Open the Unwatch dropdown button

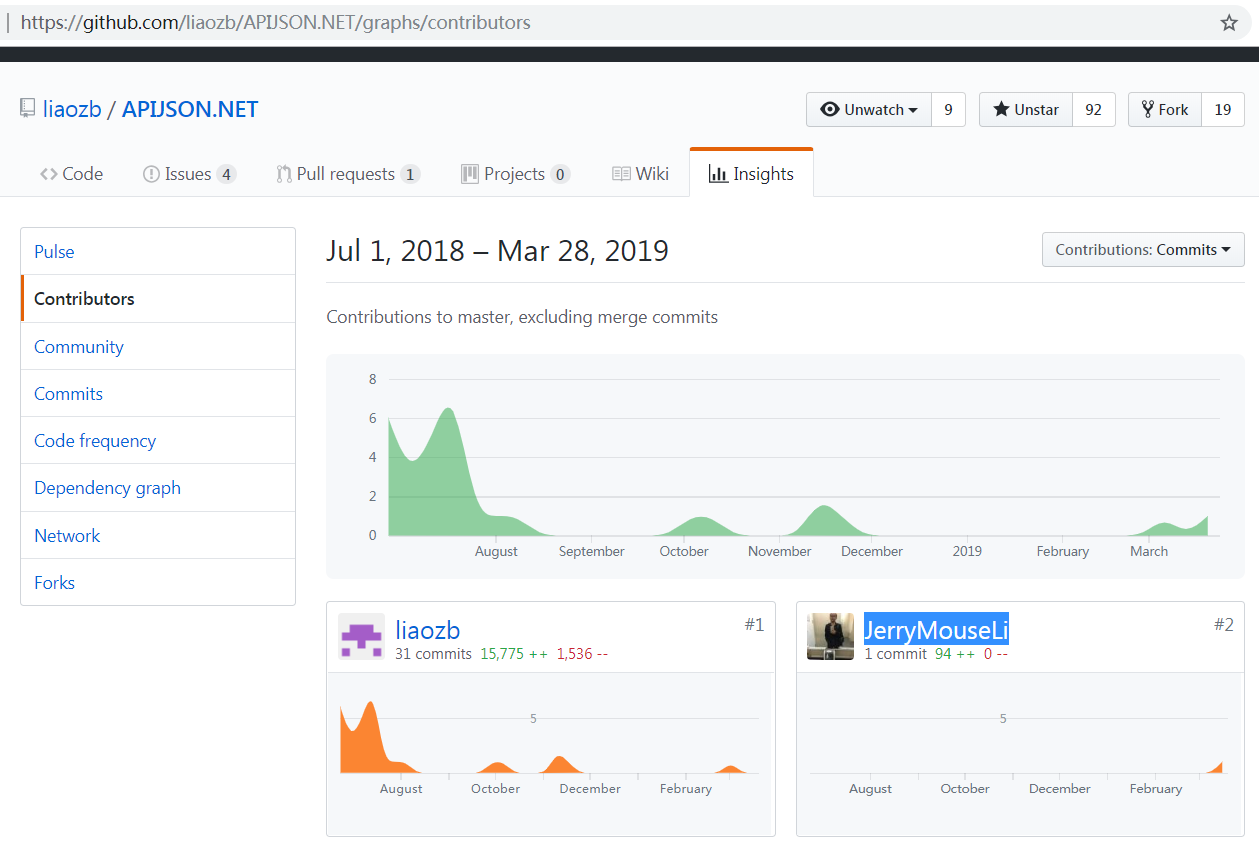pyautogui.click(x=869, y=110)
